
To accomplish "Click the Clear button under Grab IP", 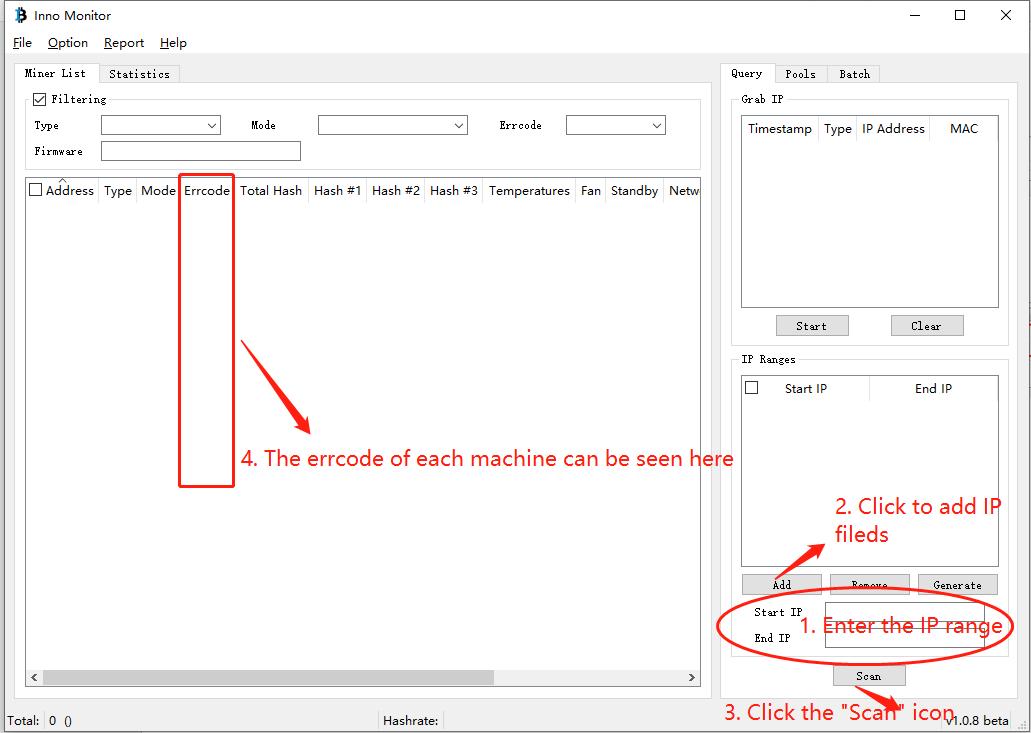I will point(926,326).
